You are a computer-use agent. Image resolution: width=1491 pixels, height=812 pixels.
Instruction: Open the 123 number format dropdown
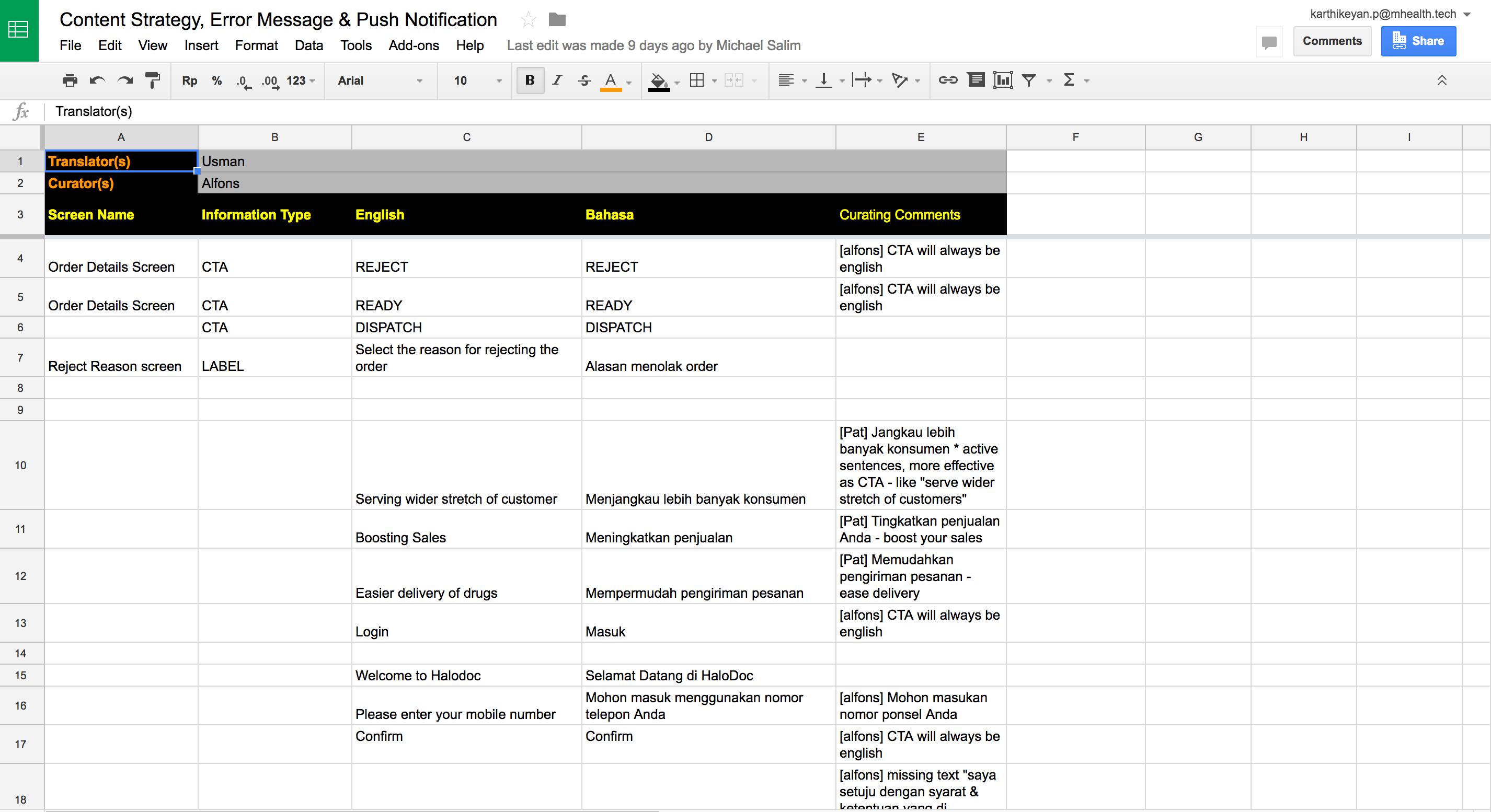click(x=301, y=80)
